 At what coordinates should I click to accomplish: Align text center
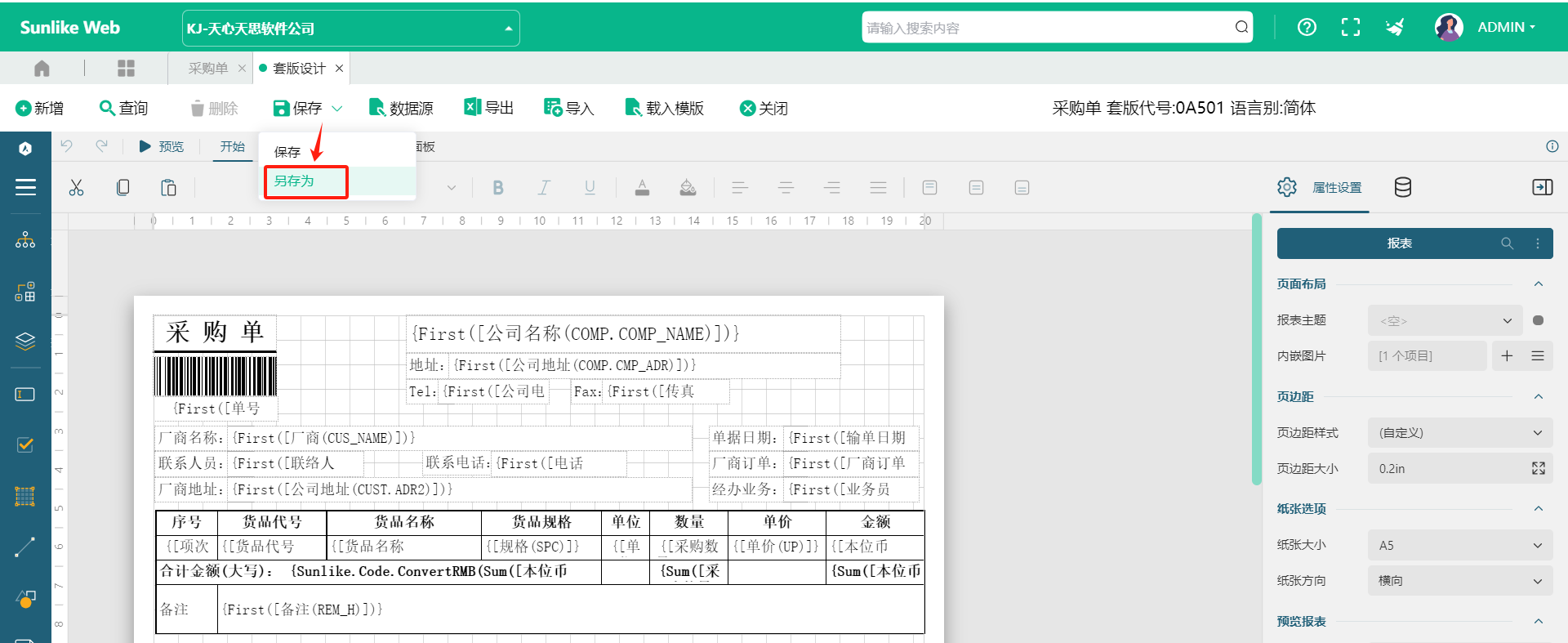(x=786, y=188)
